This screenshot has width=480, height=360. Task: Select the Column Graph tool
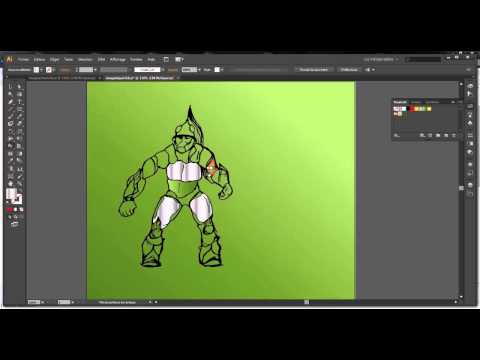coord(20,169)
